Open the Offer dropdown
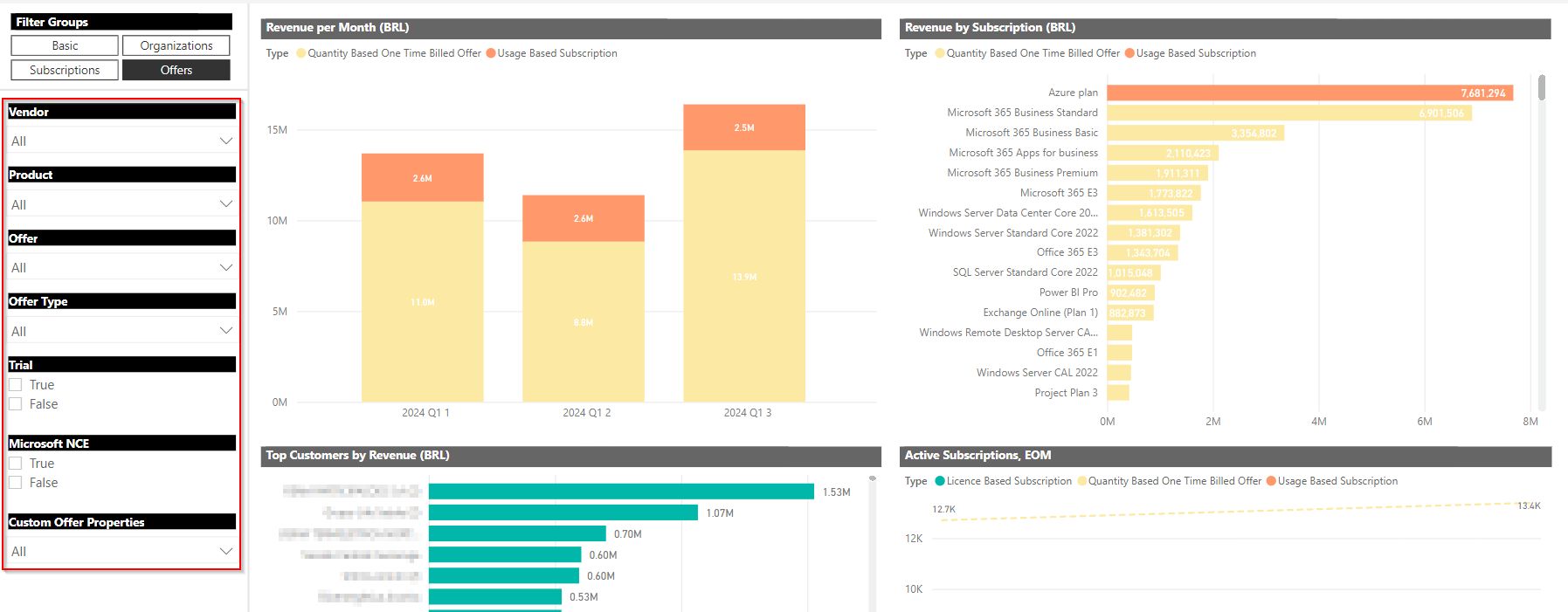This screenshot has height=612, width=1568. pyautogui.click(x=121, y=267)
